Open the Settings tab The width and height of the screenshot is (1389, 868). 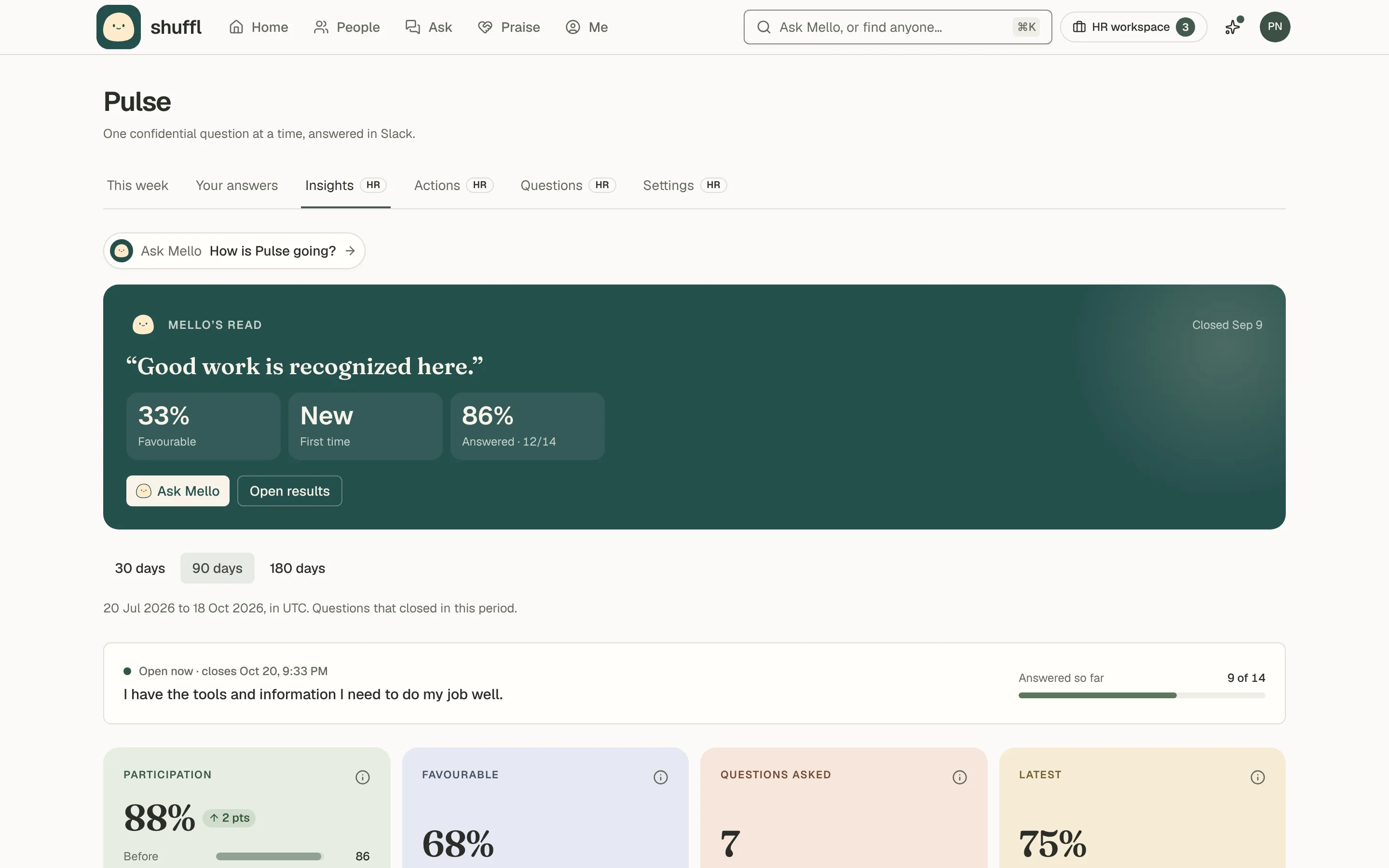coord(685,186)
